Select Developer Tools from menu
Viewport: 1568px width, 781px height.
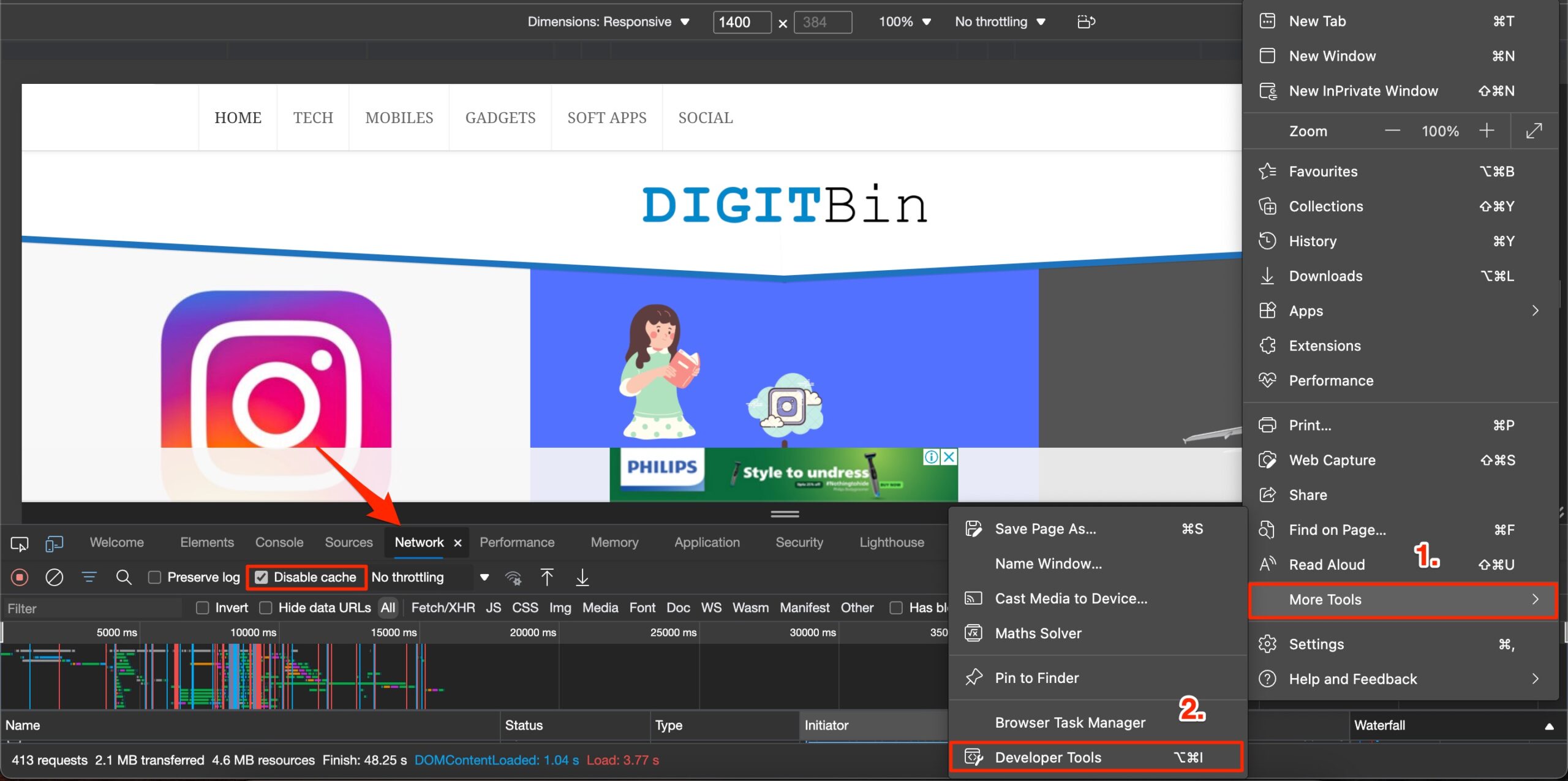[x=1048, y=756]
